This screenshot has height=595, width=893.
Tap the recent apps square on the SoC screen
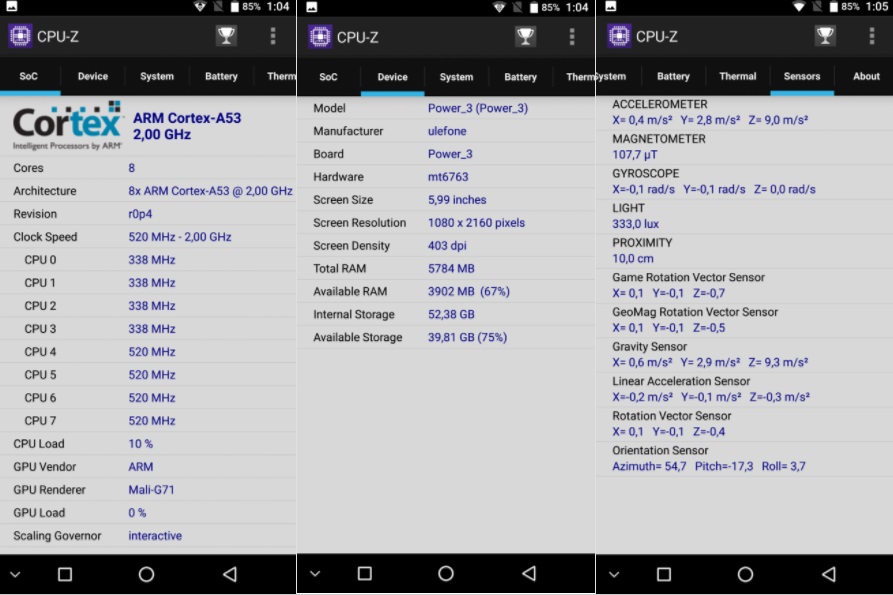65,574
